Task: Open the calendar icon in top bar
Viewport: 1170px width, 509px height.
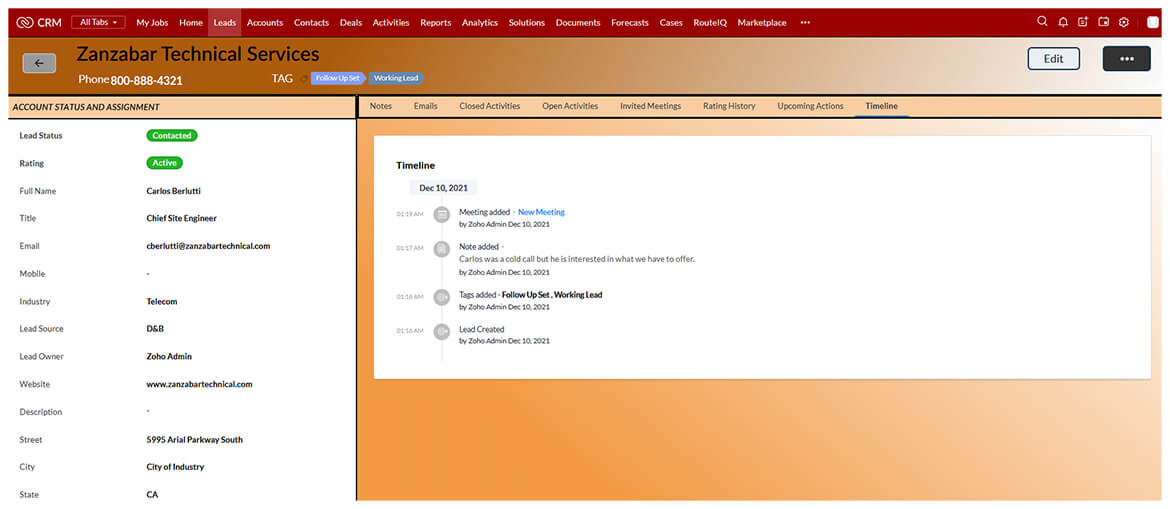Action: pos(1104,22)
